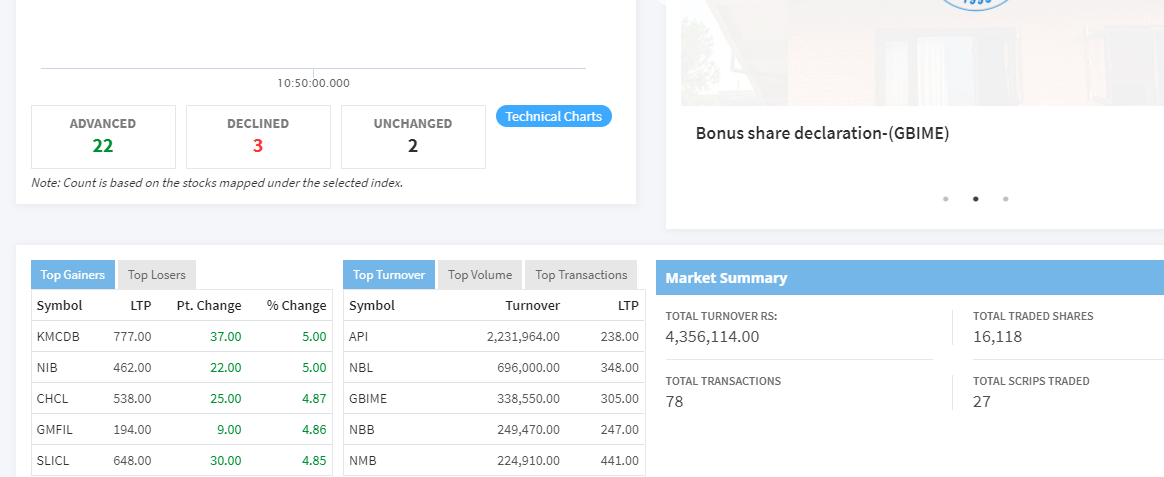Click NBL turnover value 696,000.00

(x=529, y=368)
